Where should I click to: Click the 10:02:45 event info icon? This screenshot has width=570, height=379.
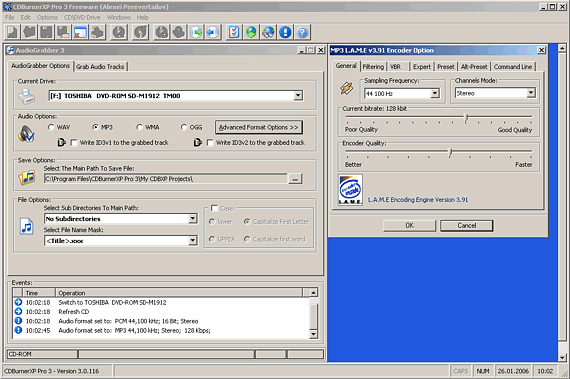coord(18,330)
